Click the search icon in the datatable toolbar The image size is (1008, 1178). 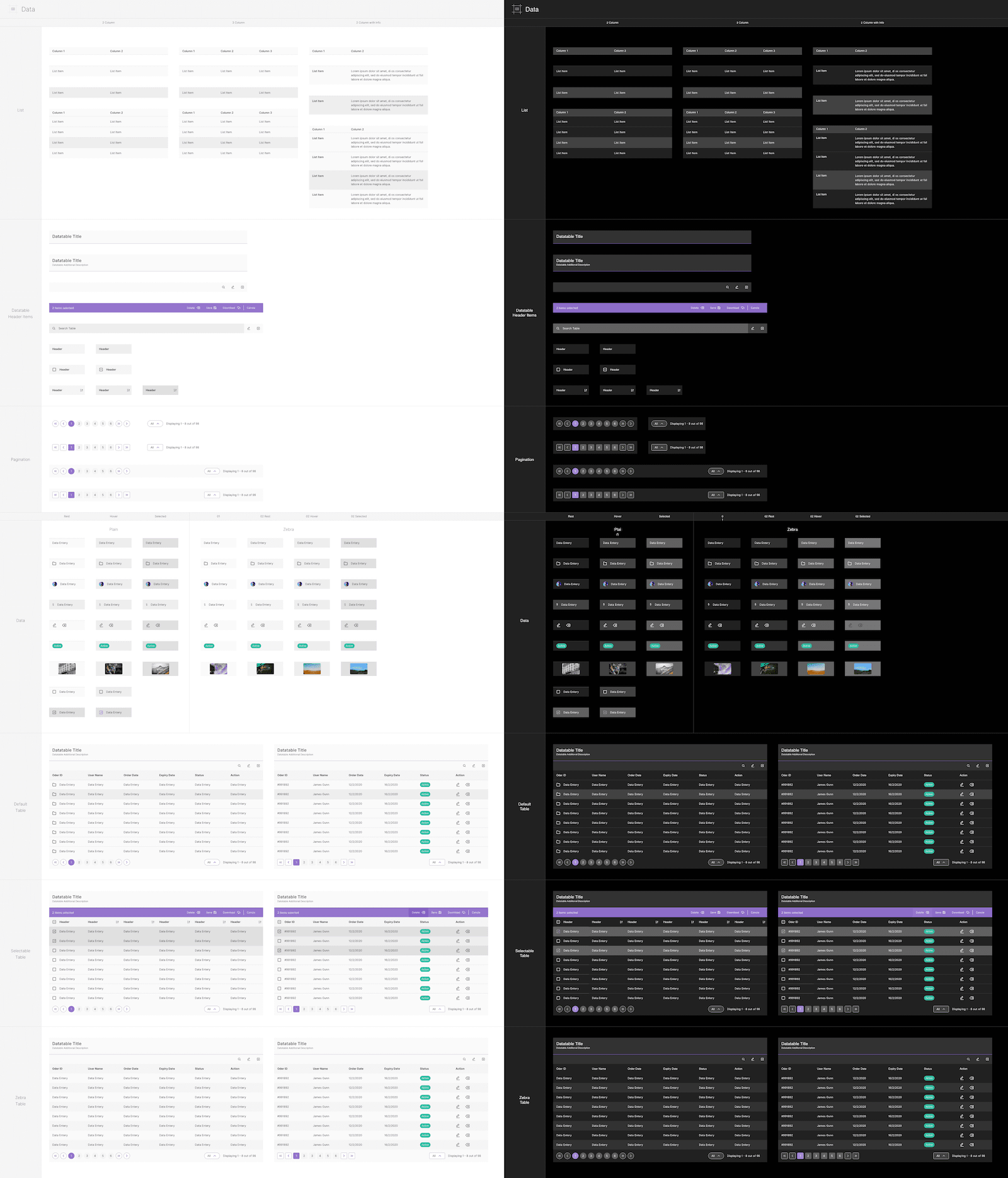(x=224, y=287)
